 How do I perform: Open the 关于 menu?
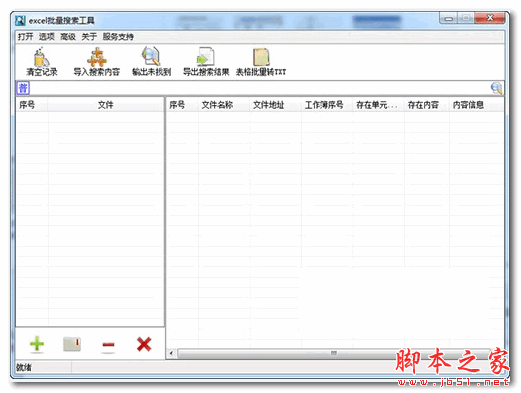click(89, 37)
